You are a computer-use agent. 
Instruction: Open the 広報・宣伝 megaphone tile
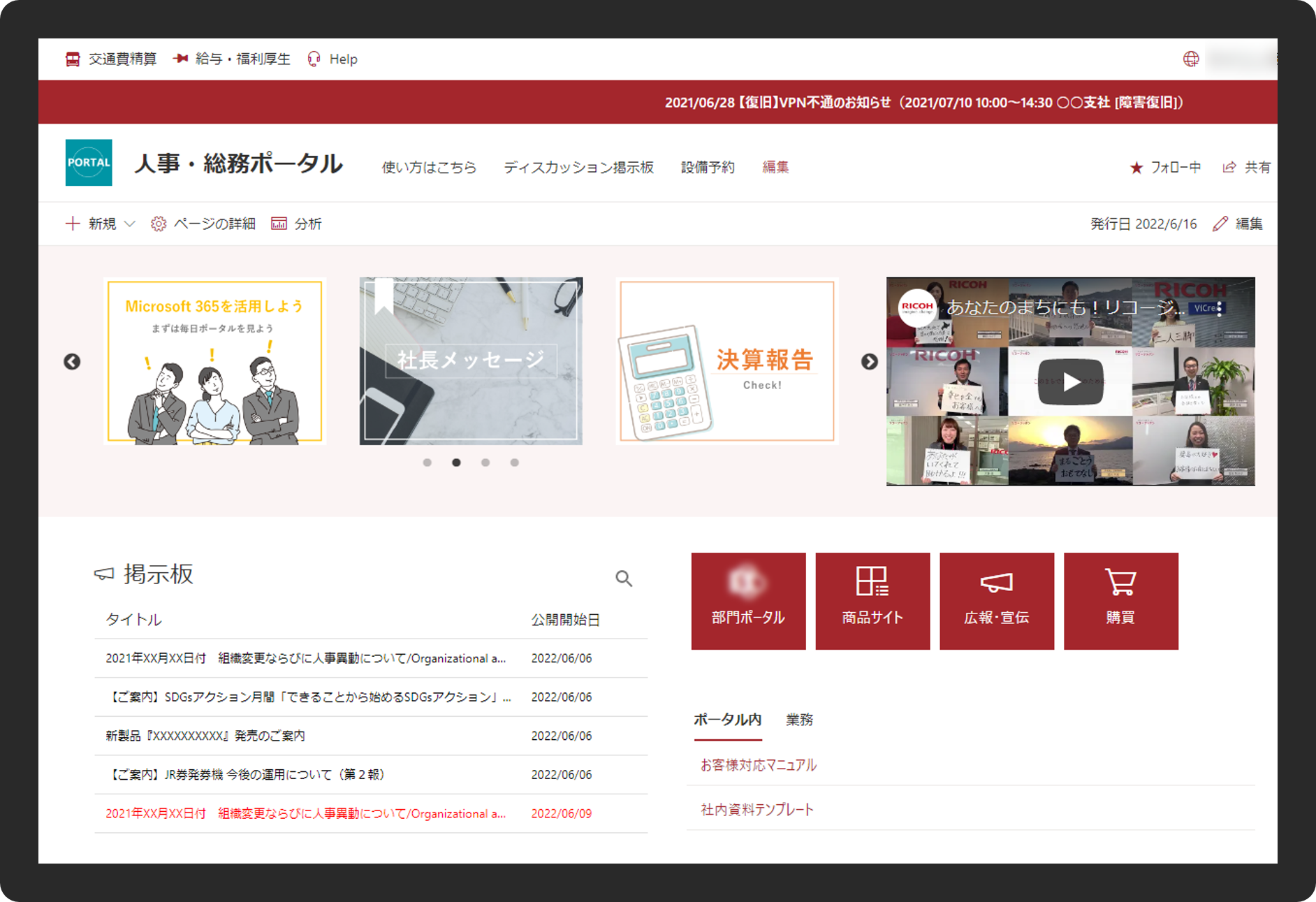coord(996,601)
